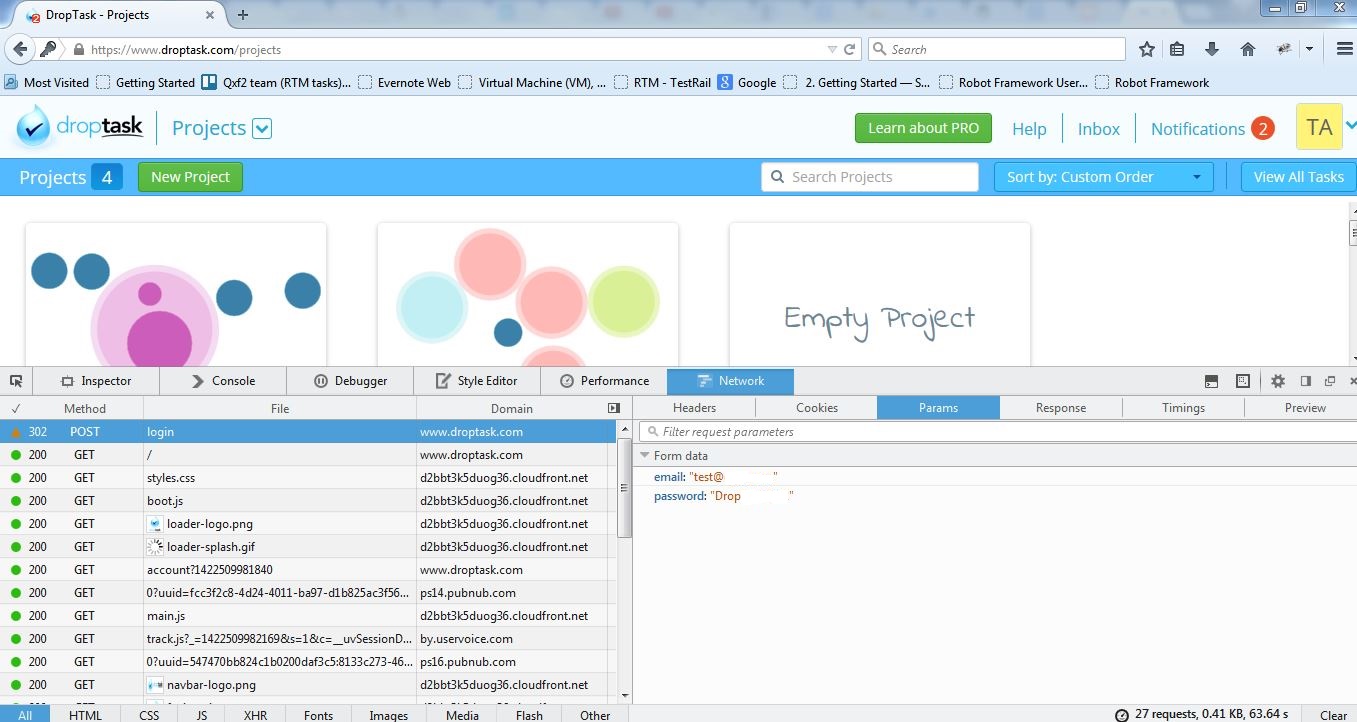Open the TA user avatar
The width and height of the screenshot is (1357, 722).
tap(1319, 127)
